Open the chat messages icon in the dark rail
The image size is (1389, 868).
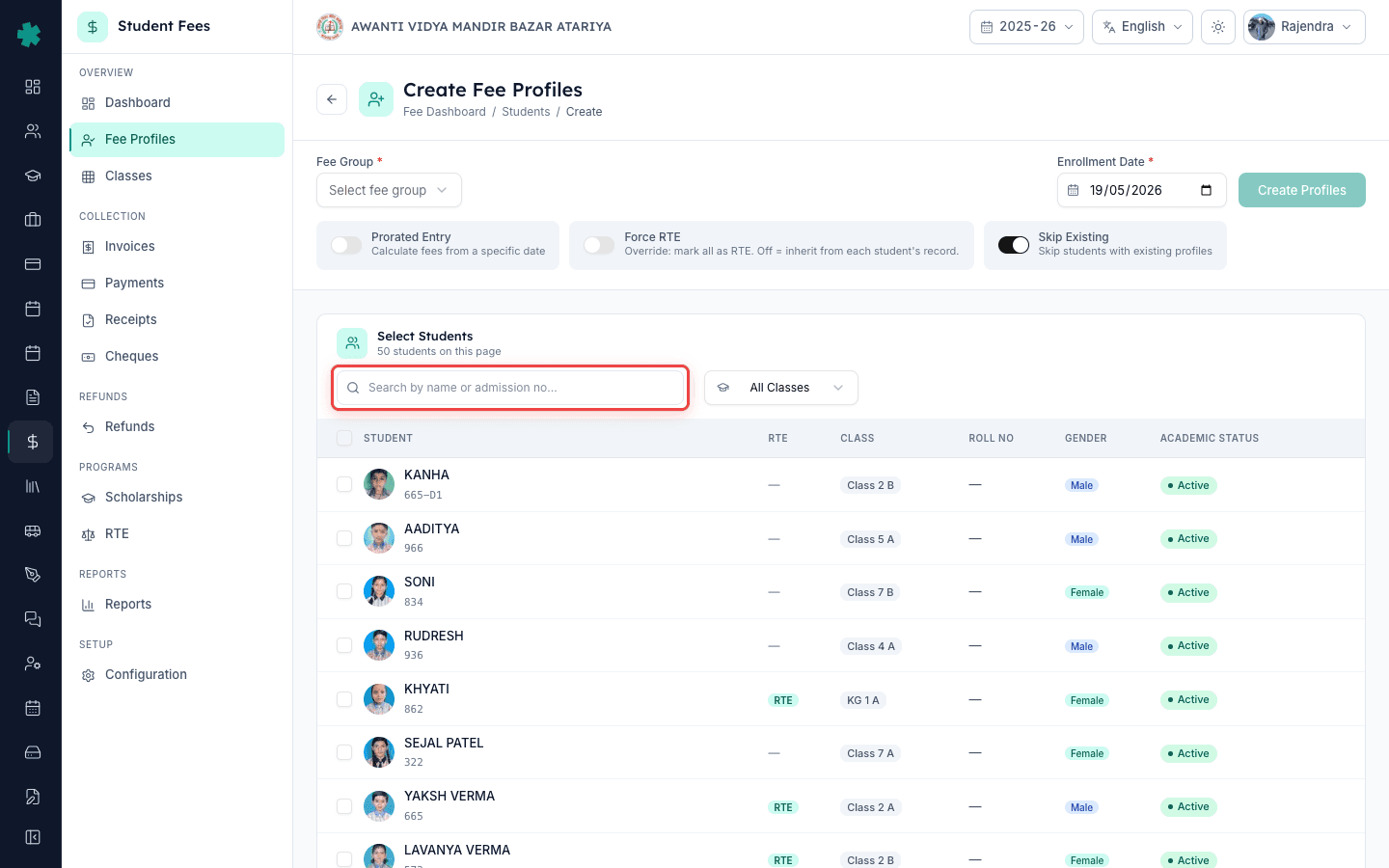click(x=32, y=619)
